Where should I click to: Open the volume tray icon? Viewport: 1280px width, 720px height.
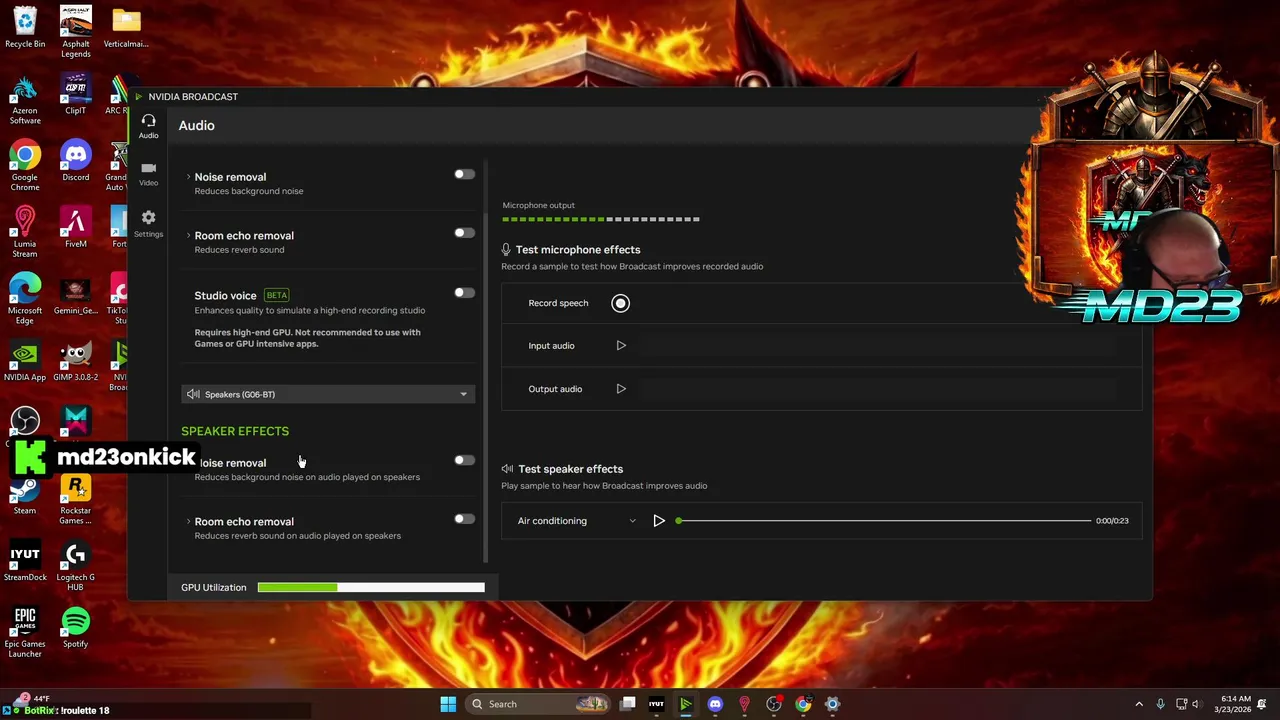pos(1196,704)
